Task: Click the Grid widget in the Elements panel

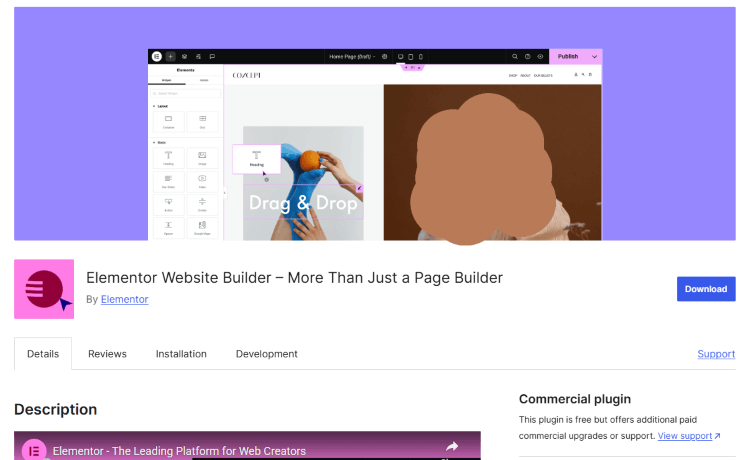Action: pos(202,121)
